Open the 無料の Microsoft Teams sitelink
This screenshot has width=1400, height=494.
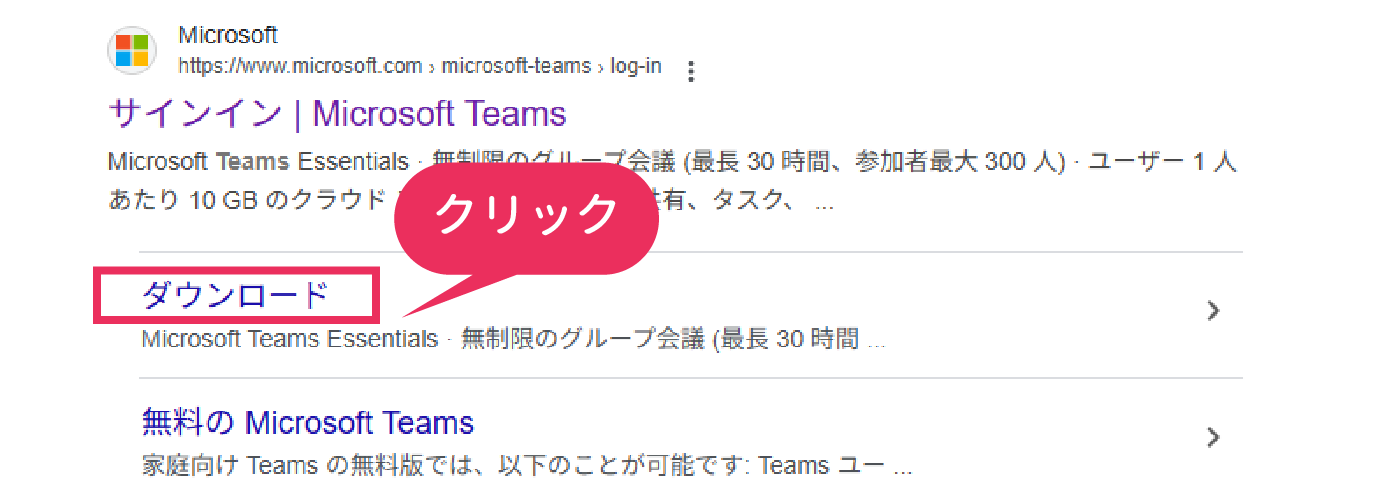[x=308, y=422]
